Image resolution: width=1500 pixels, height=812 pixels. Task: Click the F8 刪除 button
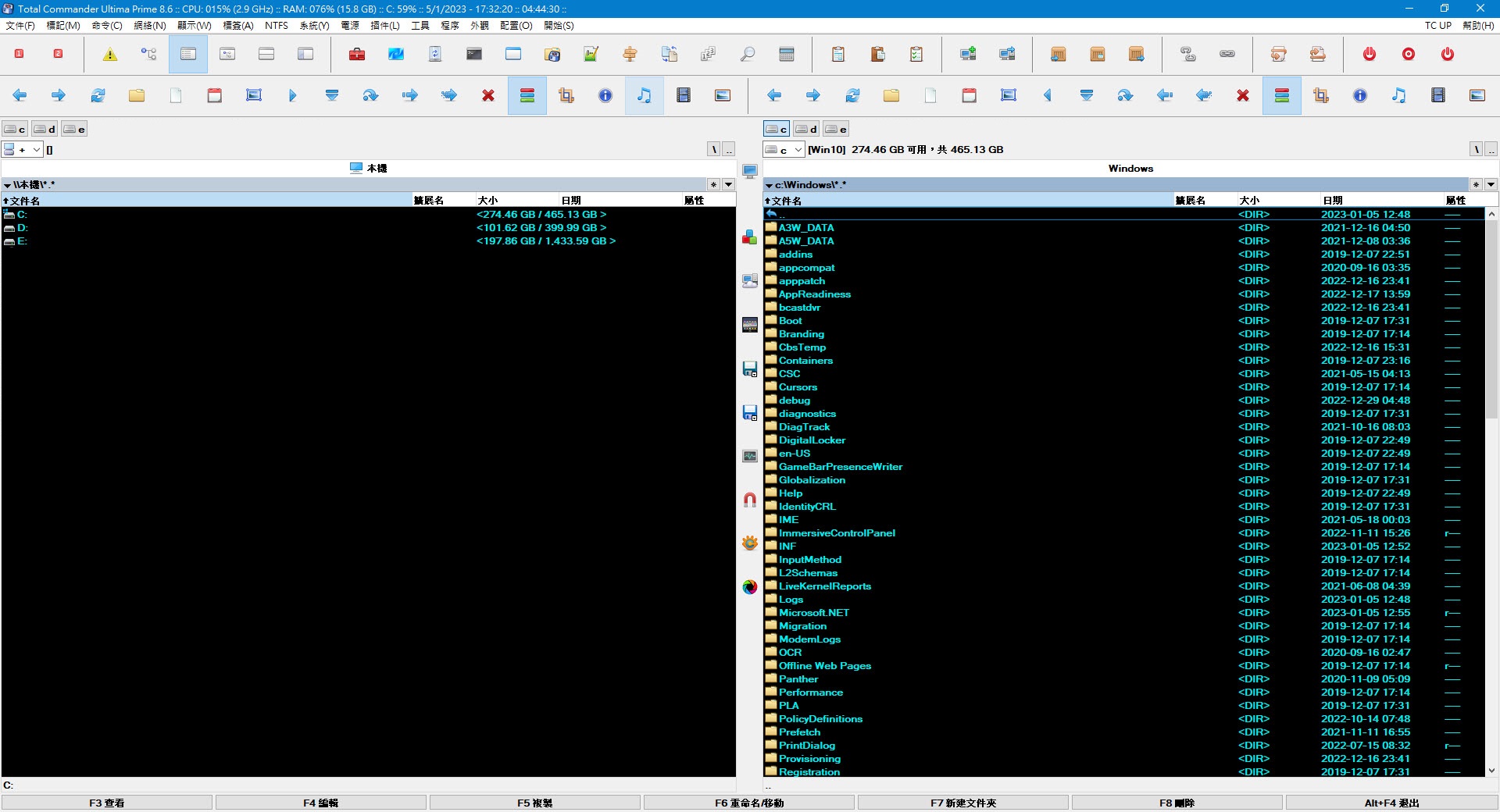(x=1177, y=803)
